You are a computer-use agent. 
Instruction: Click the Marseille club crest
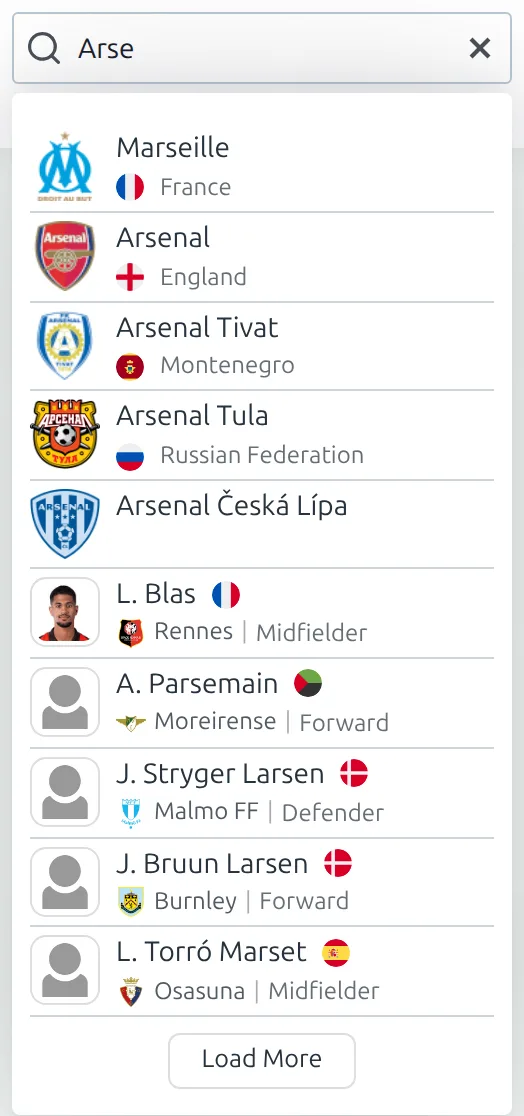[x=65, y=167]
